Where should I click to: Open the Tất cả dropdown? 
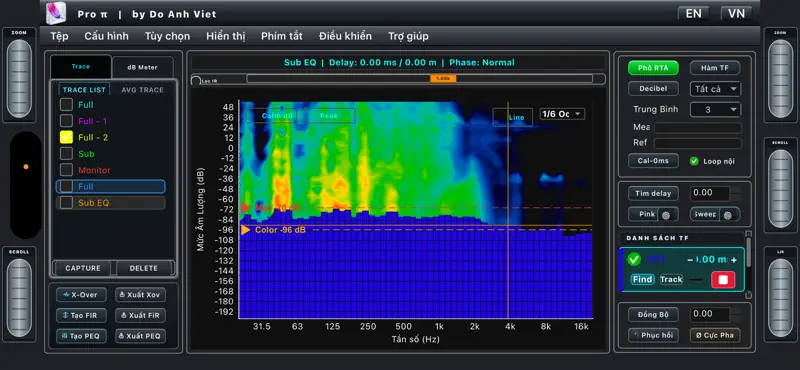point(715,89)
